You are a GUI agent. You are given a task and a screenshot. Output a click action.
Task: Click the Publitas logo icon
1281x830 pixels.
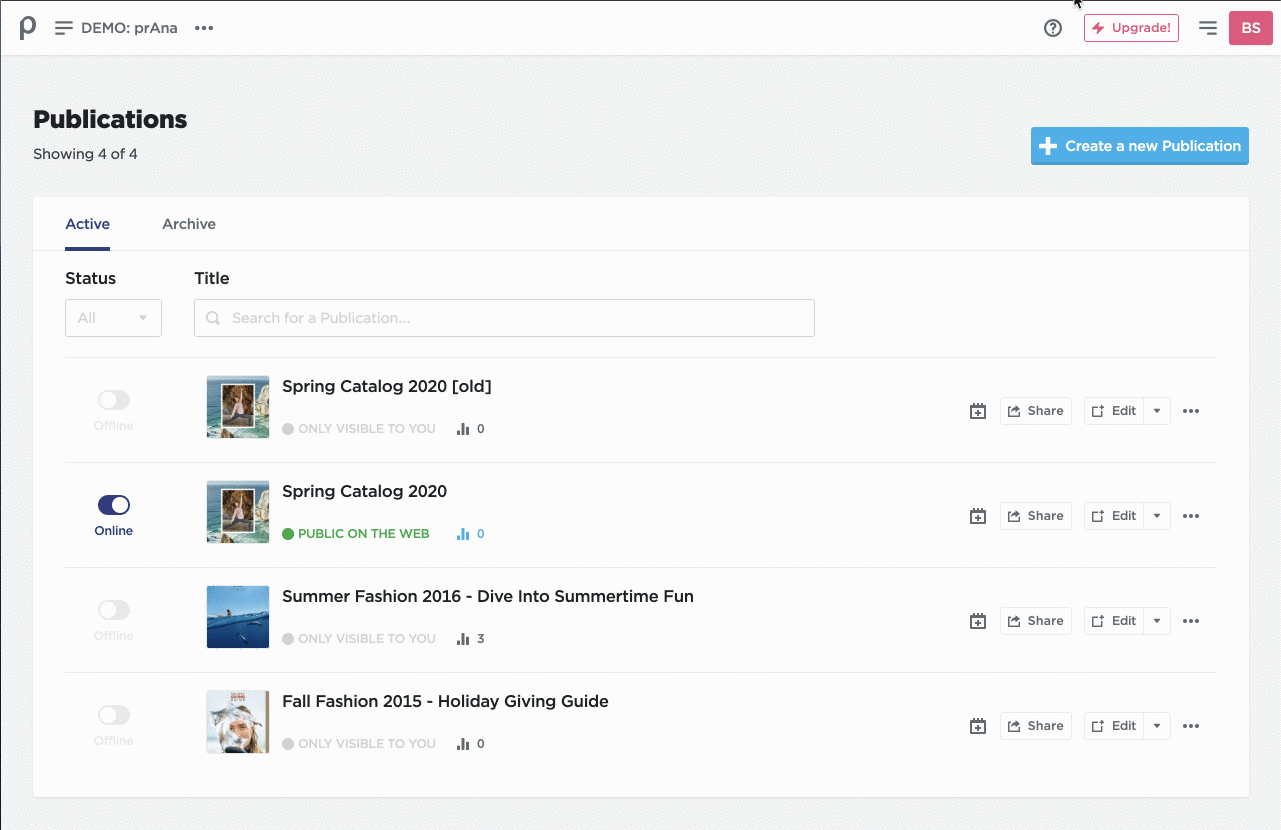point(28,27)
